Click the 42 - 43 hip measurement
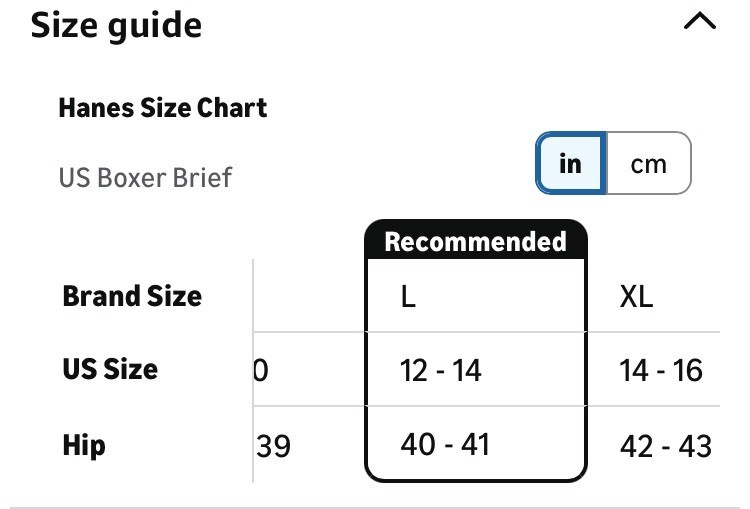 [x=665, y=445]
